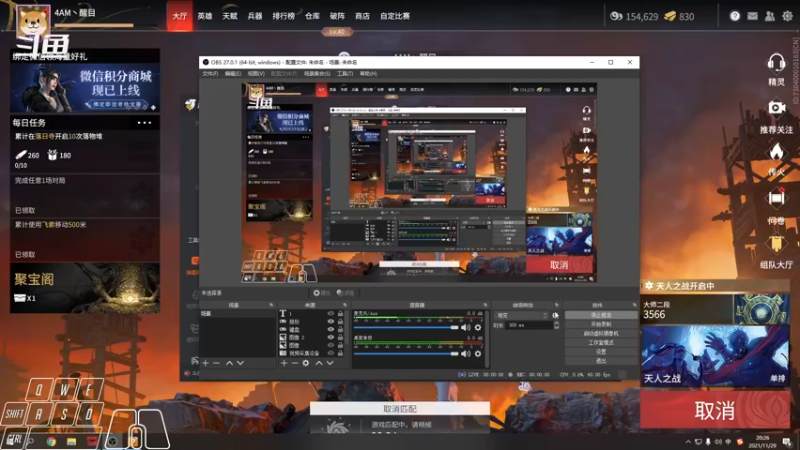This screenshot has height=450, width=800.
Task: Expand hidden system tray icons chevron
Action: 688,442
